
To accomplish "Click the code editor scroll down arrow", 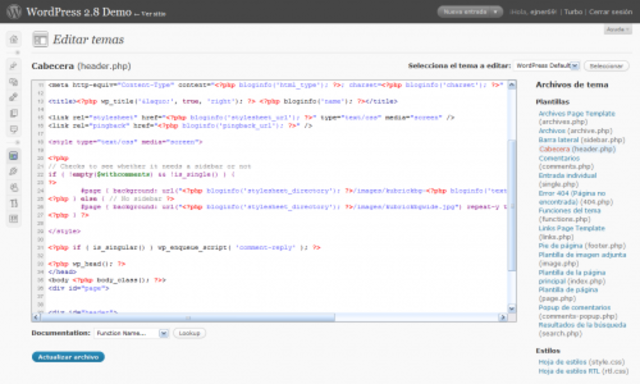I will pyautogui.click(x=511, y=309).
